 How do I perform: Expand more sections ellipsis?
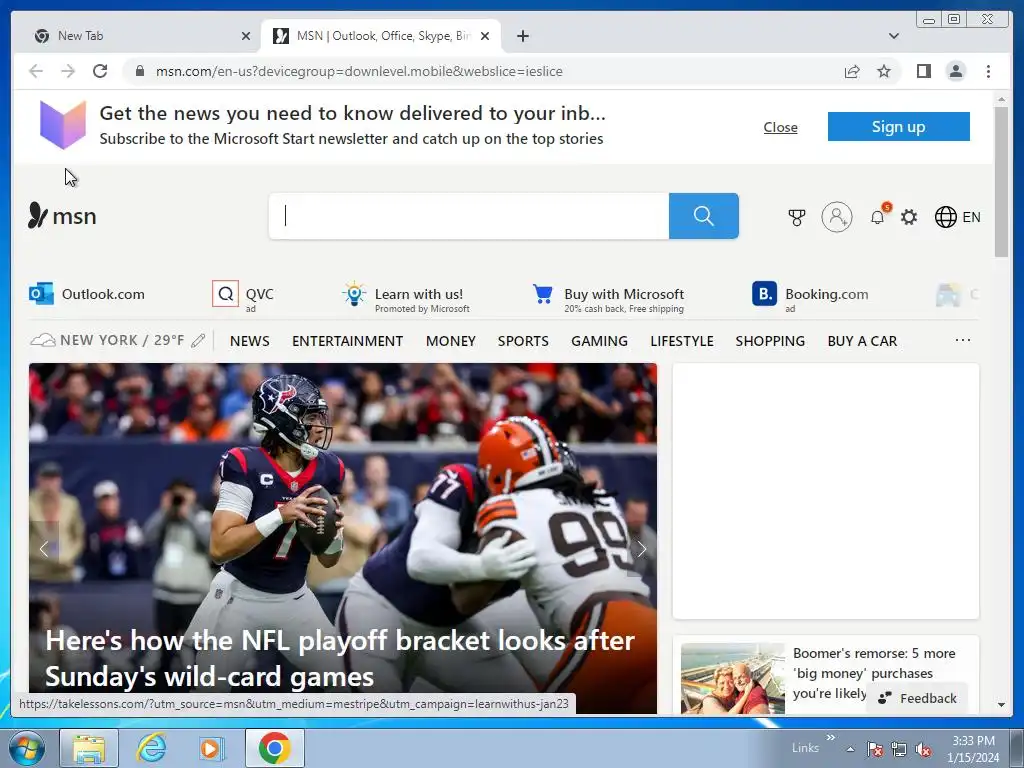coord(963,340)
